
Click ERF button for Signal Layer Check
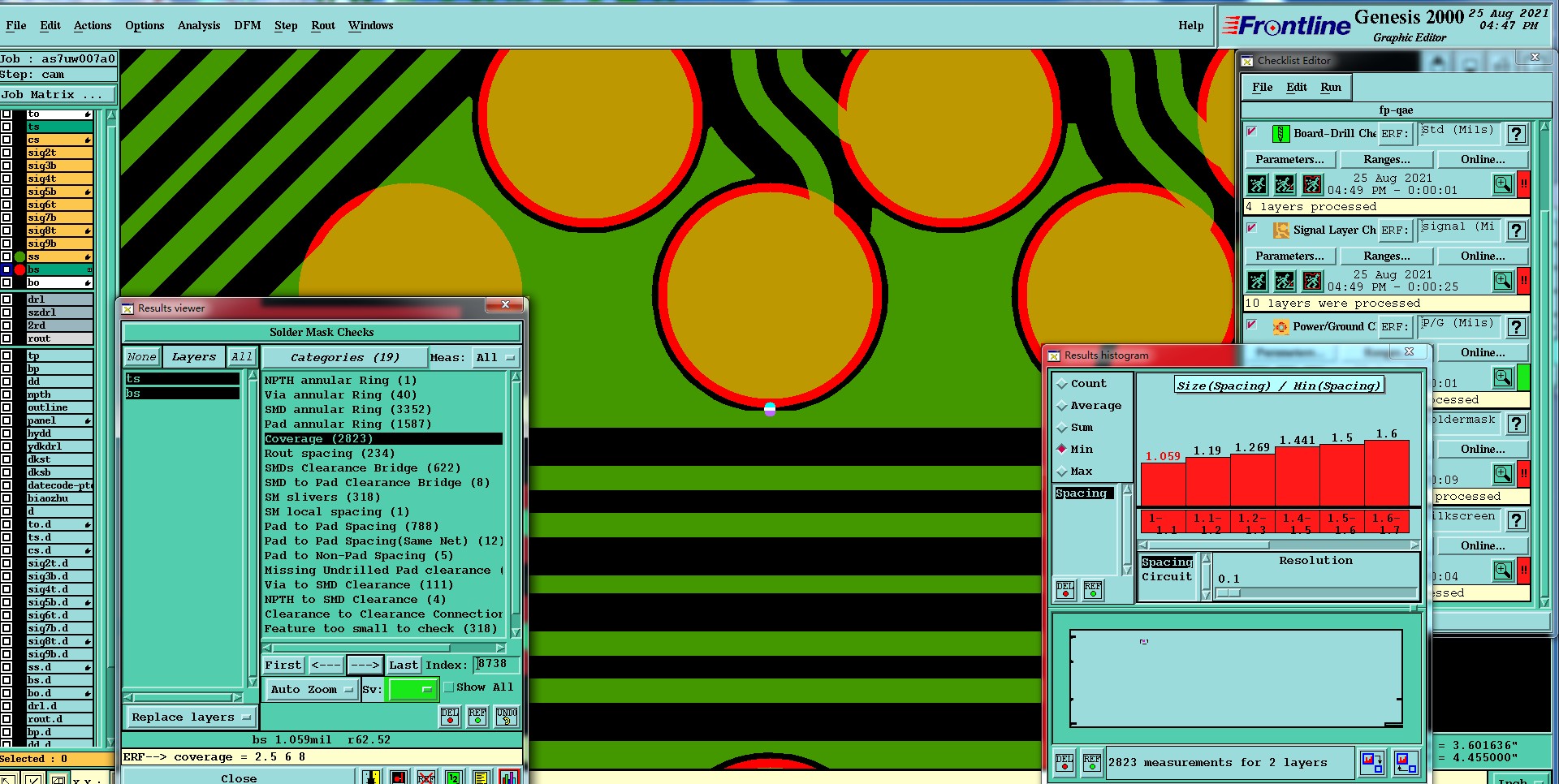click(1394, 230)
